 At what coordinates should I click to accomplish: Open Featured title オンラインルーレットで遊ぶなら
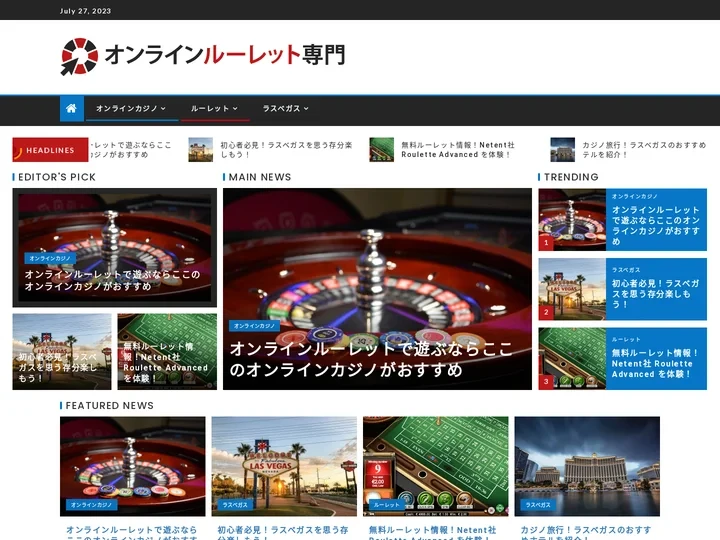click(x=132, y=533)
